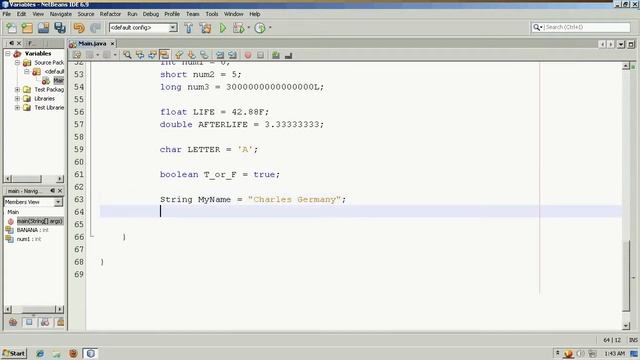
Task: Expand the Test Libraries node
Action: (17, 107)
